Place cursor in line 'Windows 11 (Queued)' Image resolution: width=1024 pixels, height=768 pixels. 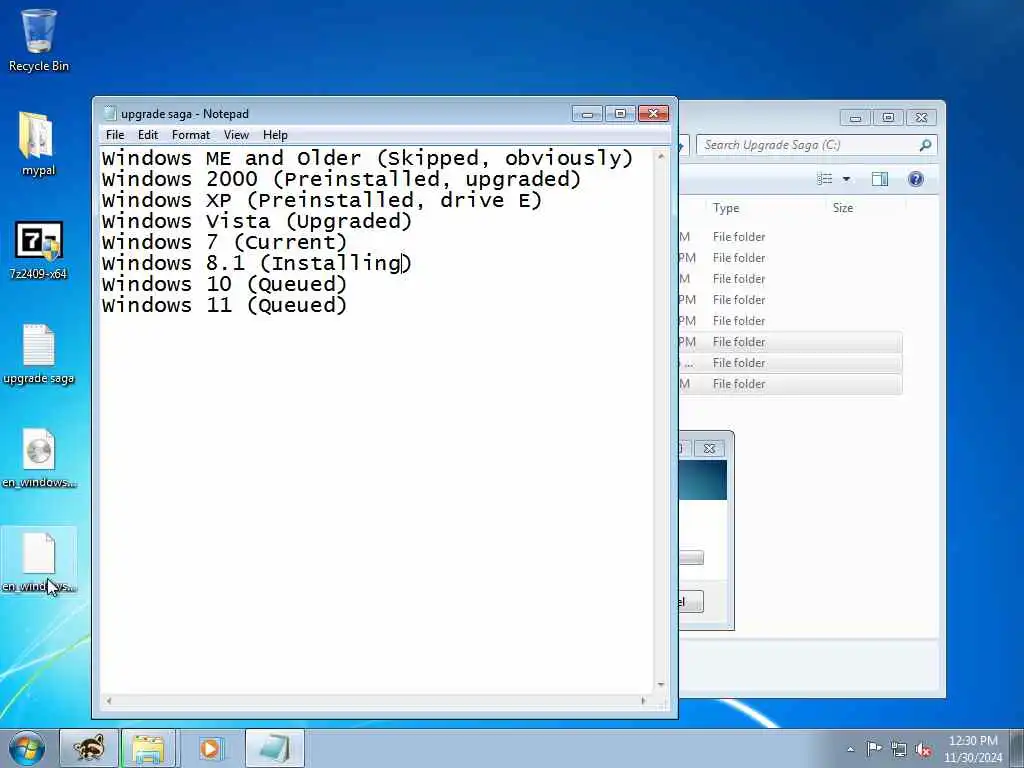tap(224, 305)
